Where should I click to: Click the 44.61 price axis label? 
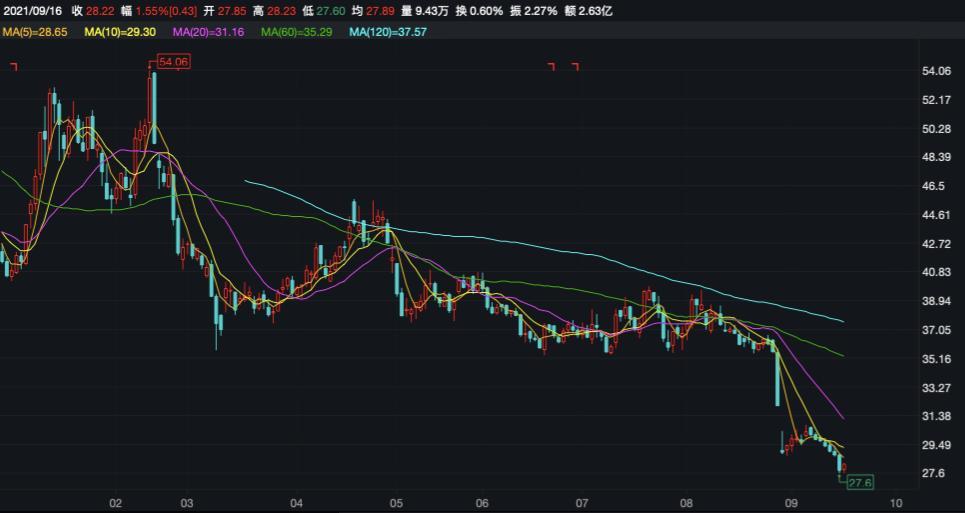(x=935, y=215)
